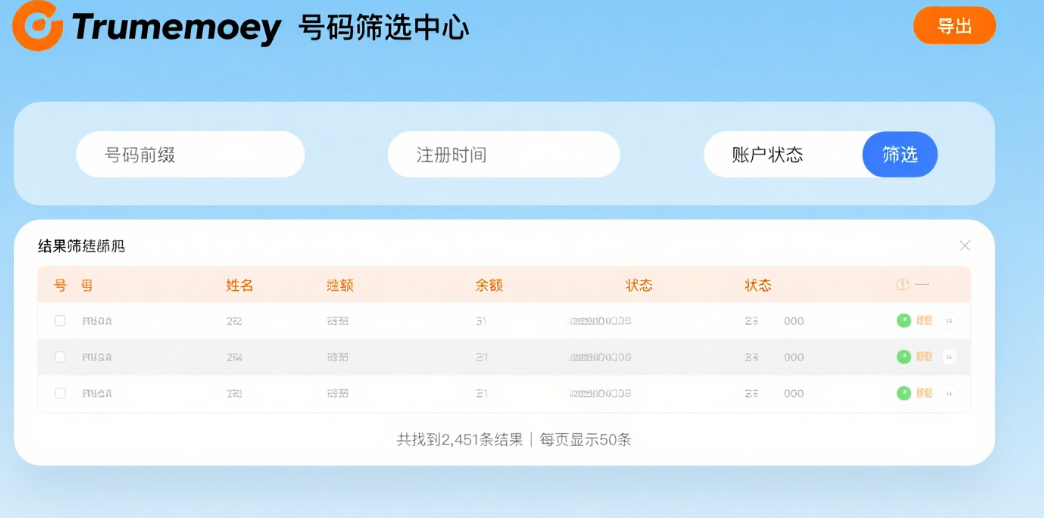Click green status icon in row 252
The width and height of the screenshot is (1044, 518).
tap(904, 321)
